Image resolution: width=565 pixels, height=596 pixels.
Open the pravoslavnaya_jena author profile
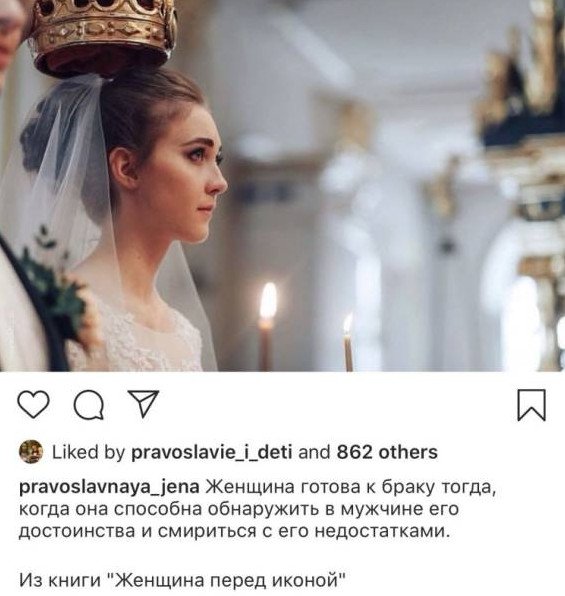110,488
